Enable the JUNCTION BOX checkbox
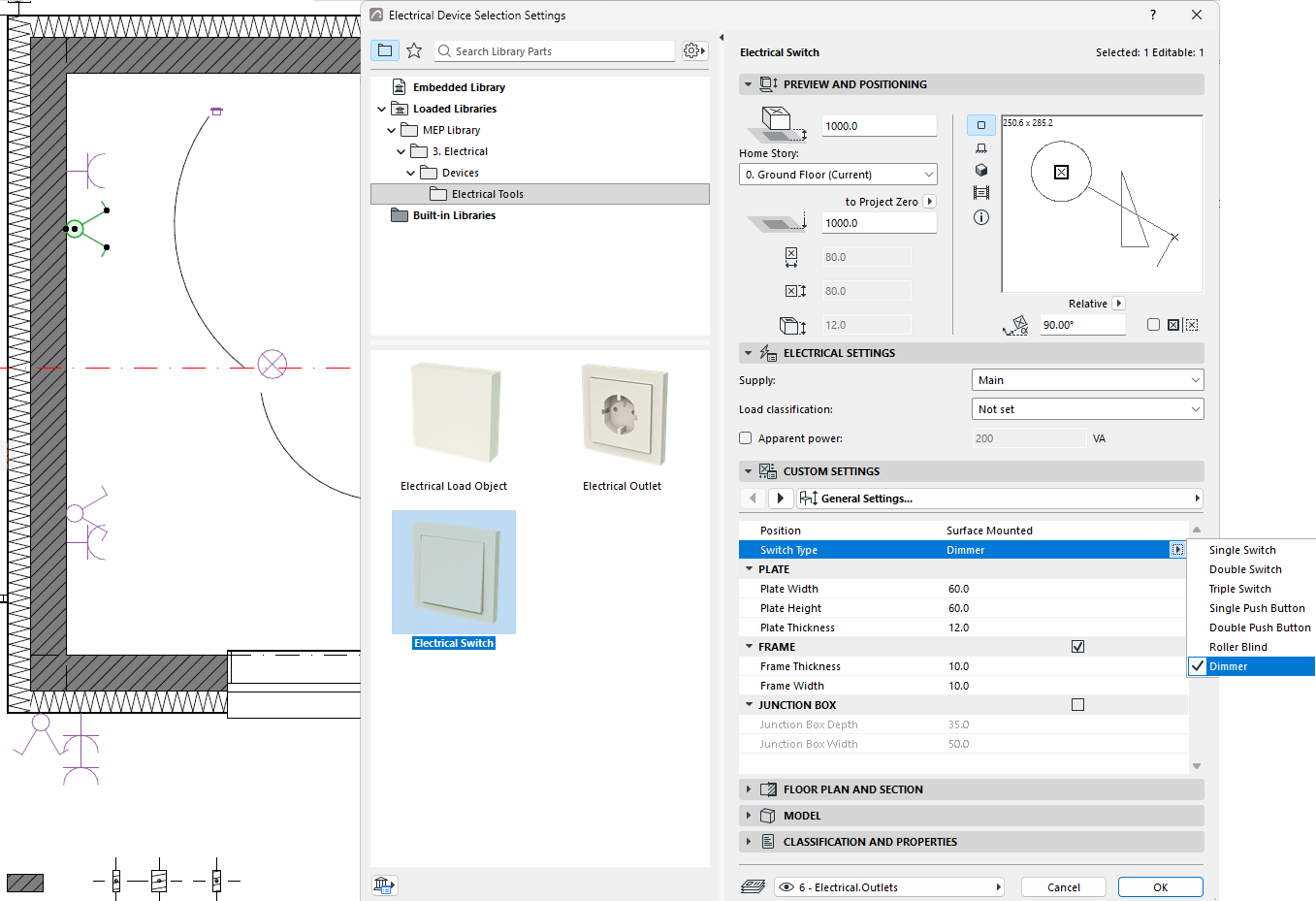This screenshot has height=901, width=1316. pyautogui.click(x=1077, y=705)
